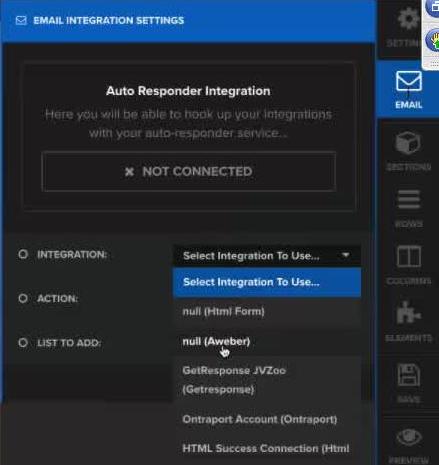The height and width of the screenshot is (465, 439).
Task: Choose null (Aweber) option
Action: (267, 341)
